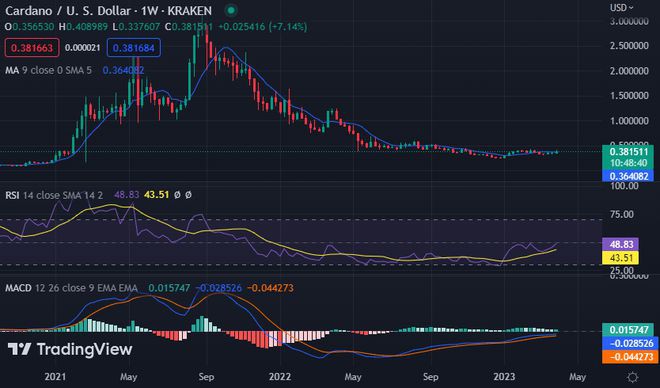This screenshot has height=388, width=660.
Task: Click MACD line value -0.028526 in legend
Action: pyautogui.click(x=219, y=288)
